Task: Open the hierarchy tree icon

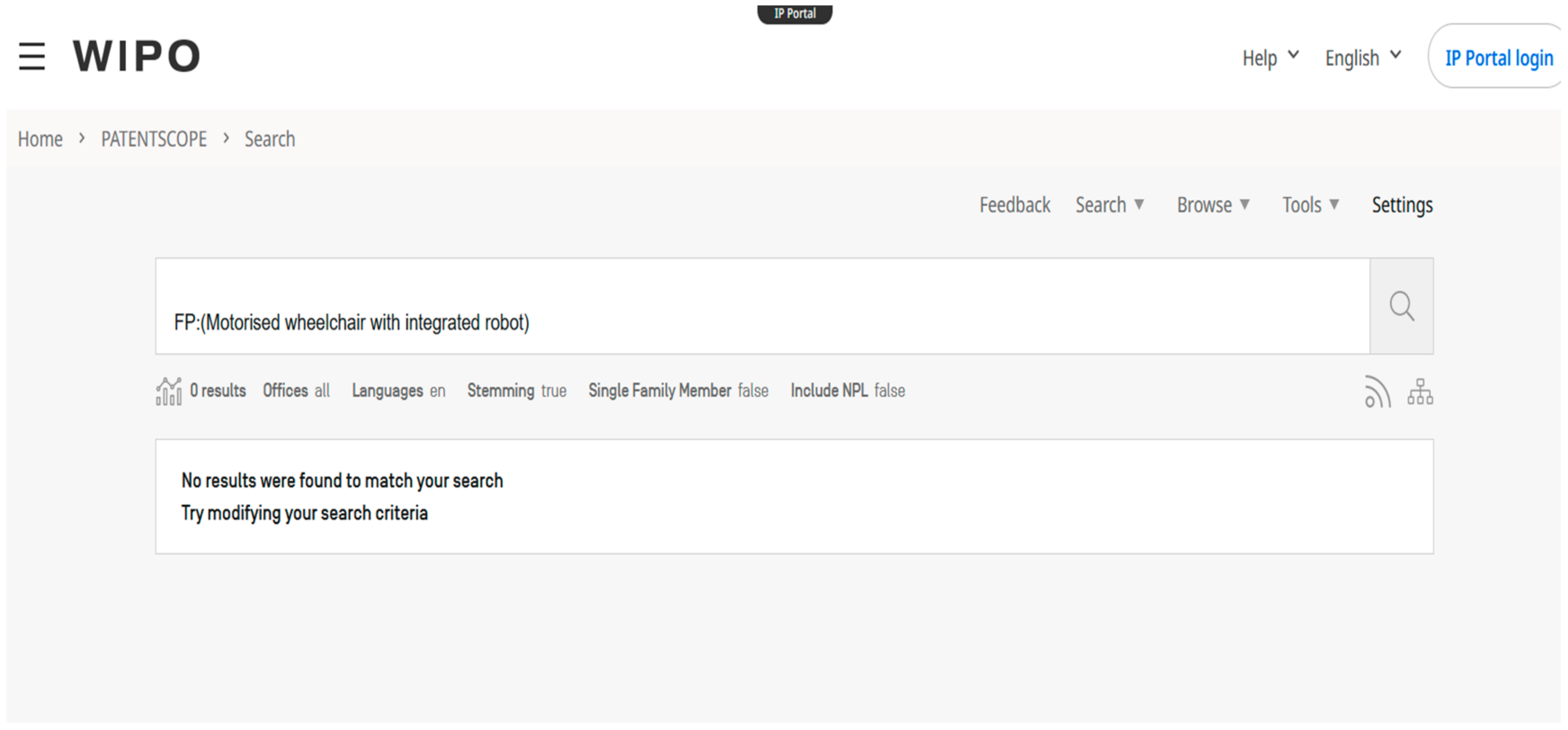Action: pyautogui.click(x=1420, y=392)
